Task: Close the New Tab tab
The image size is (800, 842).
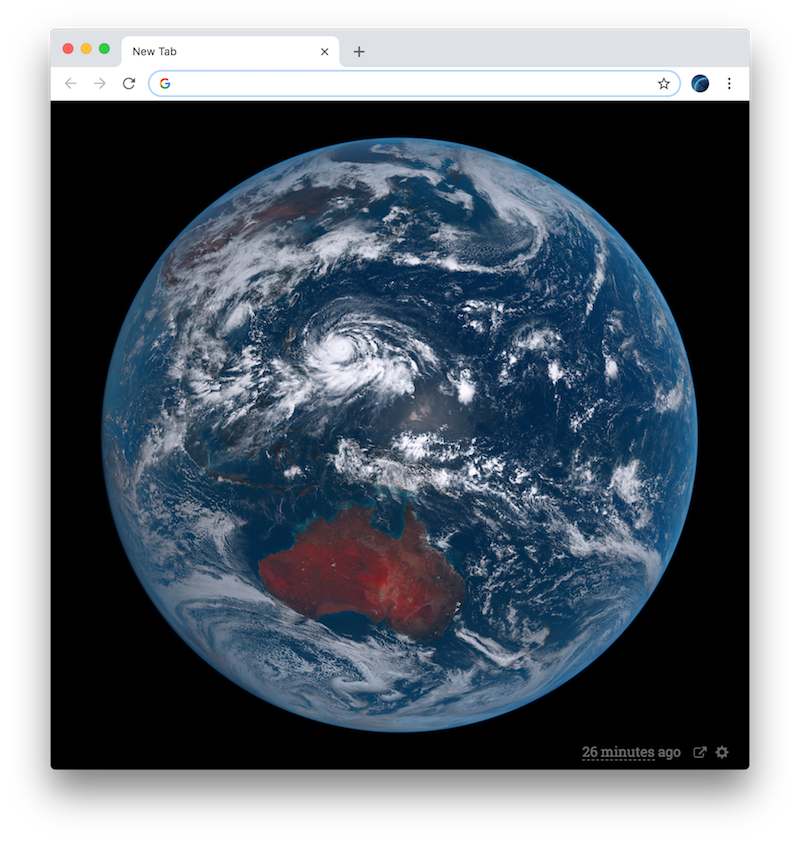Action: (x=324, y=52)
